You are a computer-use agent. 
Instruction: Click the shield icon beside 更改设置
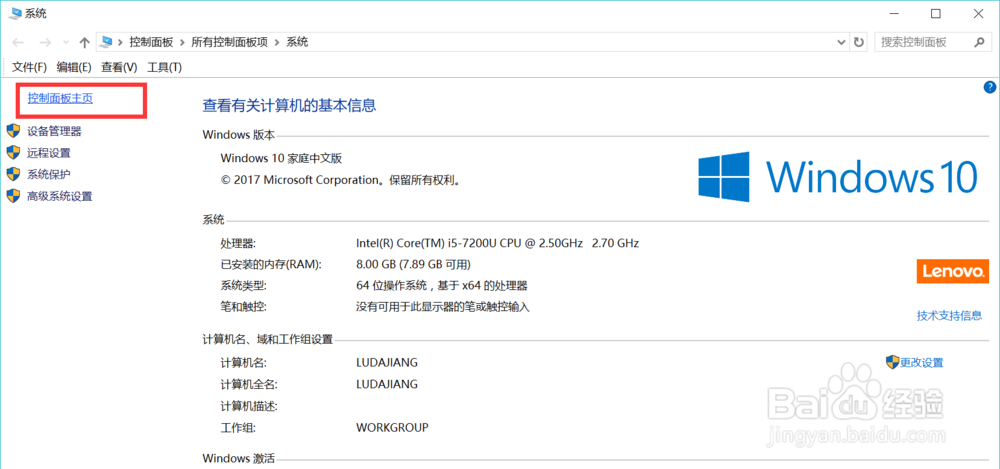pyautogui.click(x=892, y=362)
